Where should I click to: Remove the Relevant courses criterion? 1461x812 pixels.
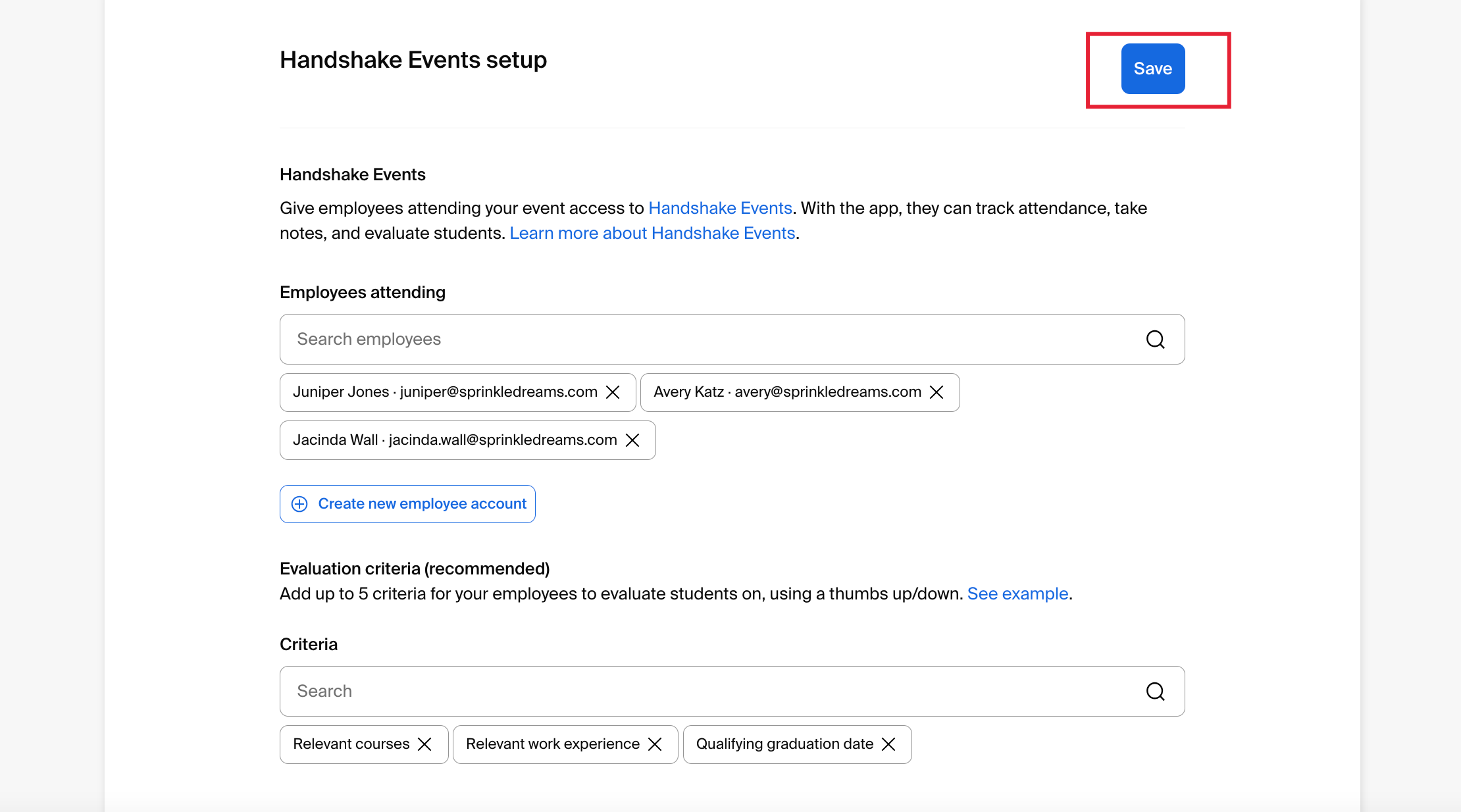424,744
